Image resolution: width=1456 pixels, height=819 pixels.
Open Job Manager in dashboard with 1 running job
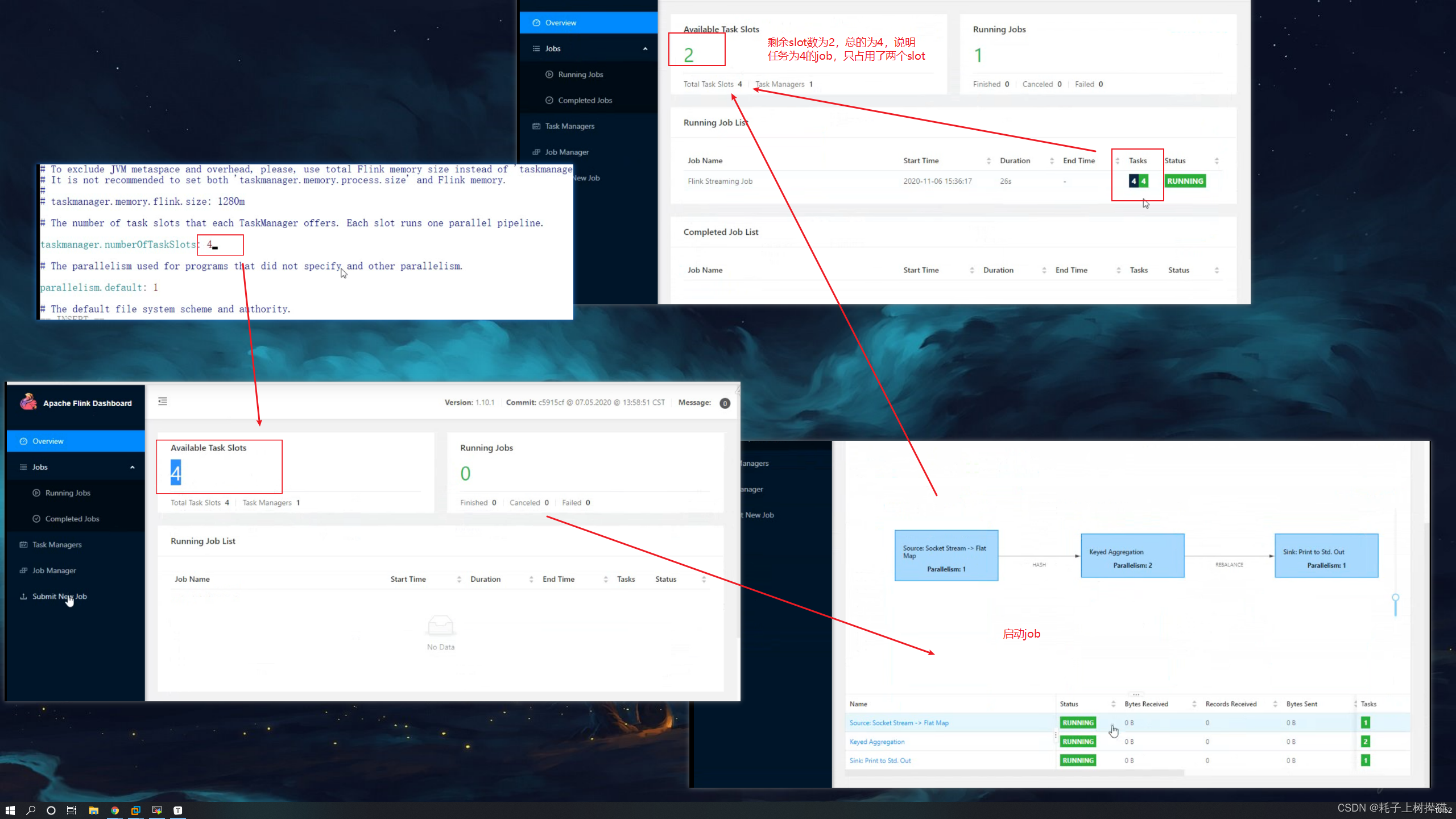click(x=567, y=152)
